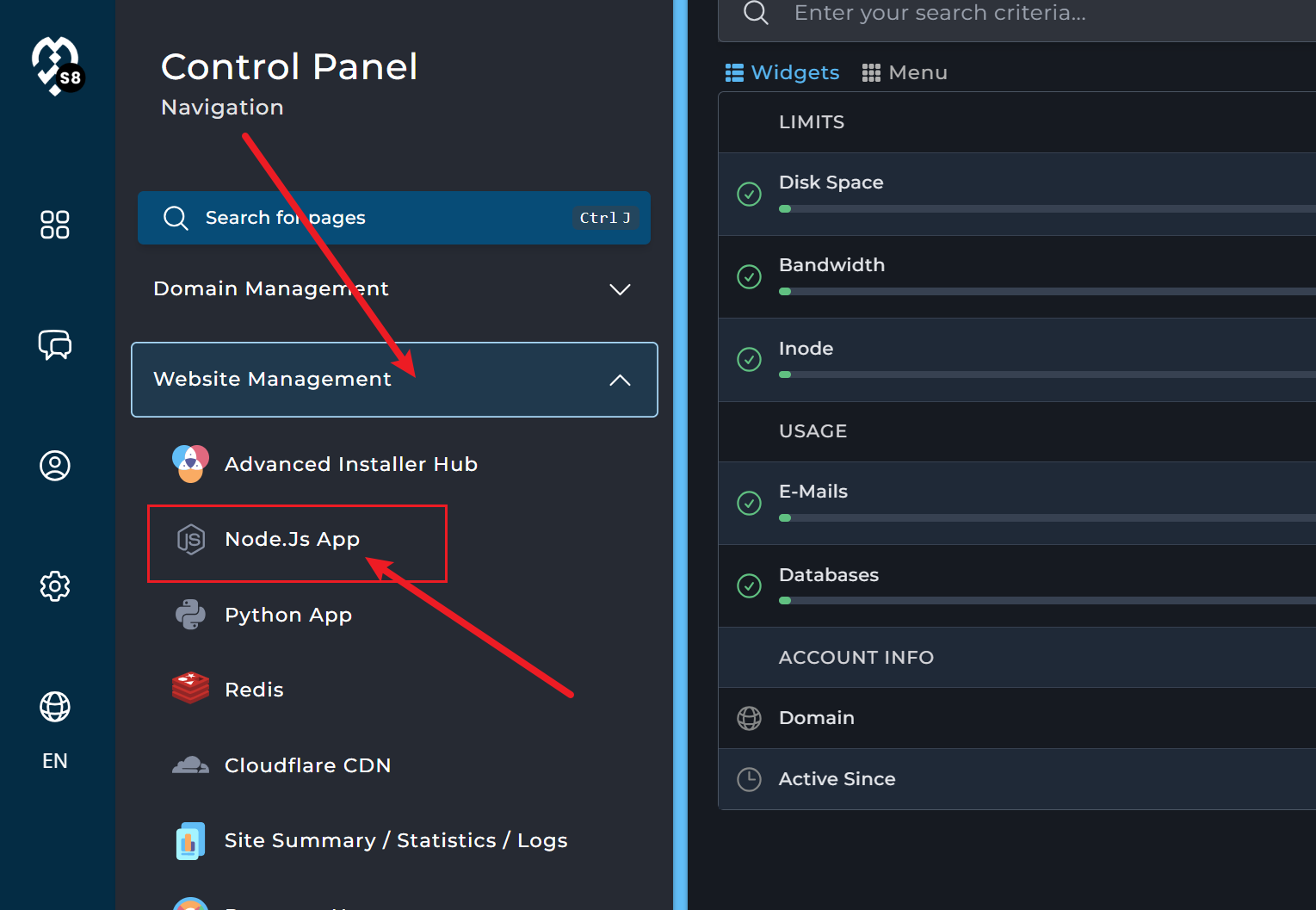Click the search criteria input field
This screenshot has width=1316, height=910.
click(1033, 14)
